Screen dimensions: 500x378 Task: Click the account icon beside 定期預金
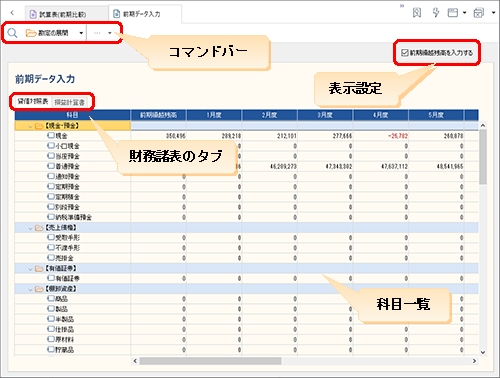point(51,186)
